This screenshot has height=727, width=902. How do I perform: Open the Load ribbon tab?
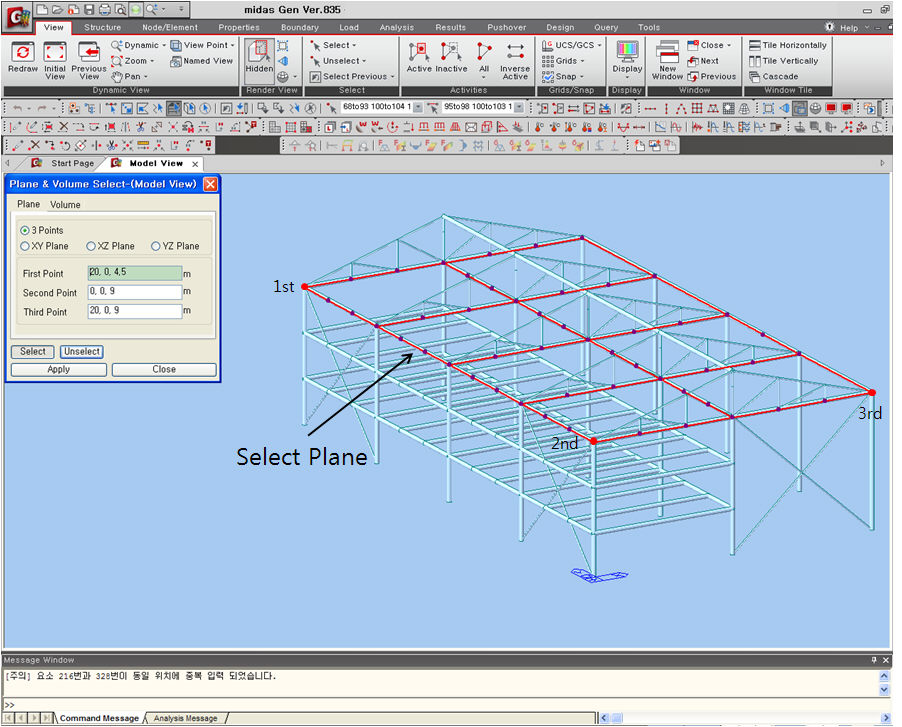pyautogui.click(x=349, y=28)
